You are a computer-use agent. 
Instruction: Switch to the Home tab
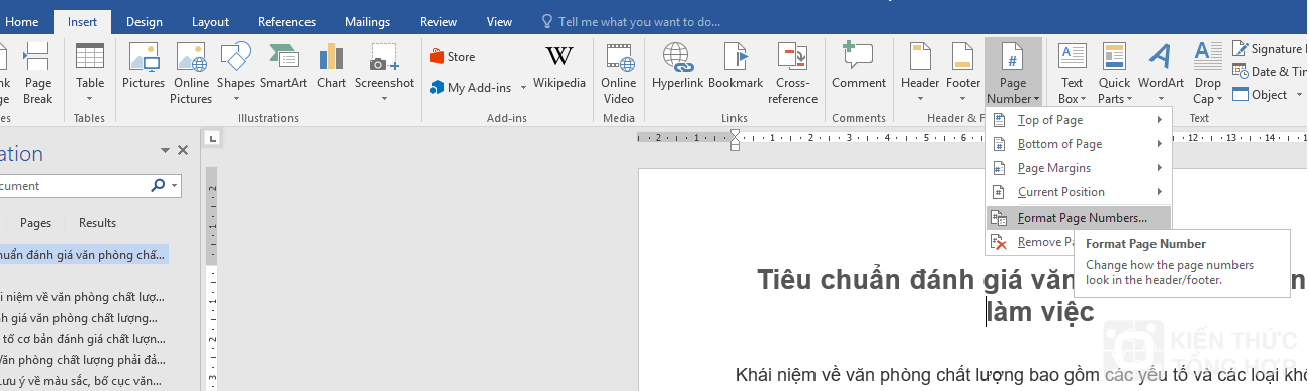pos(22,21)
